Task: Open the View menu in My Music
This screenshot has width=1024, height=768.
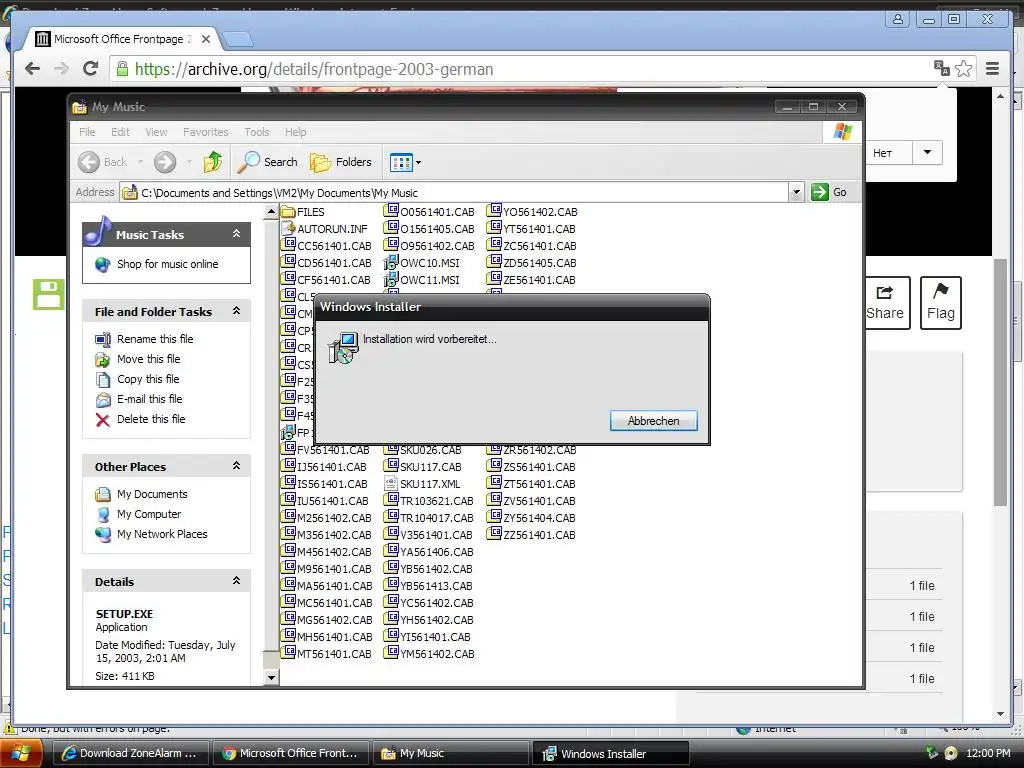Action: click(156, 132)
